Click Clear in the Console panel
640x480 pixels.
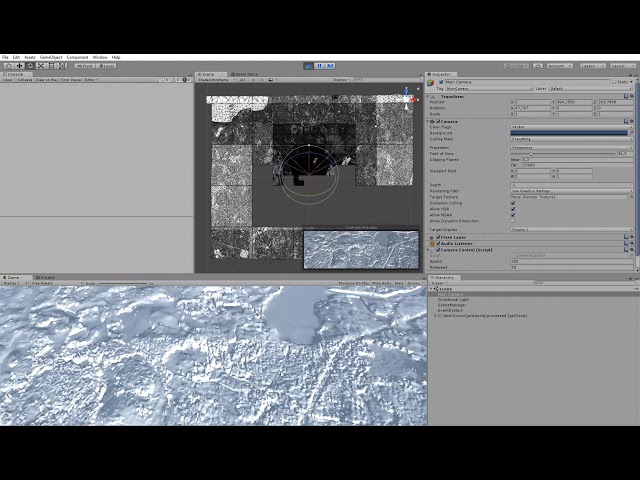pos(8,80)
